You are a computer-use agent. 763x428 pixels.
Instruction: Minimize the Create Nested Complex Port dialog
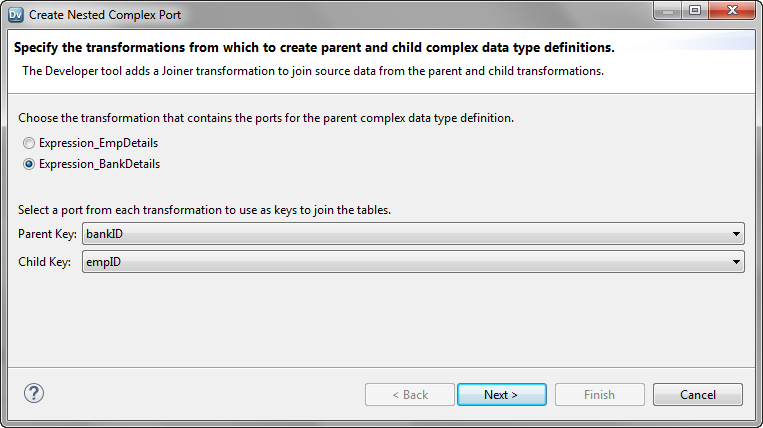click(669, 12)
